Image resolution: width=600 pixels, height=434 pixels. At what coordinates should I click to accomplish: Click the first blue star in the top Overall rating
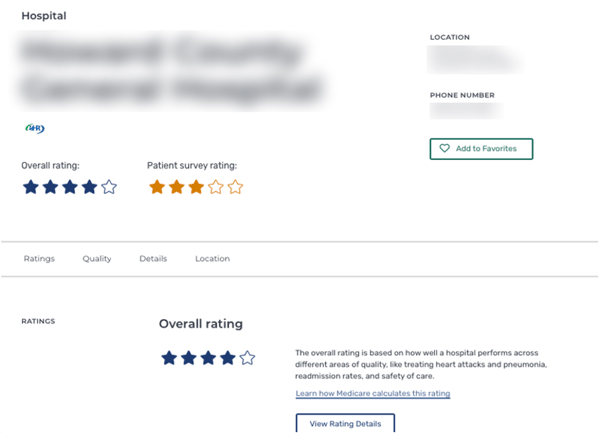pos(31,187)
